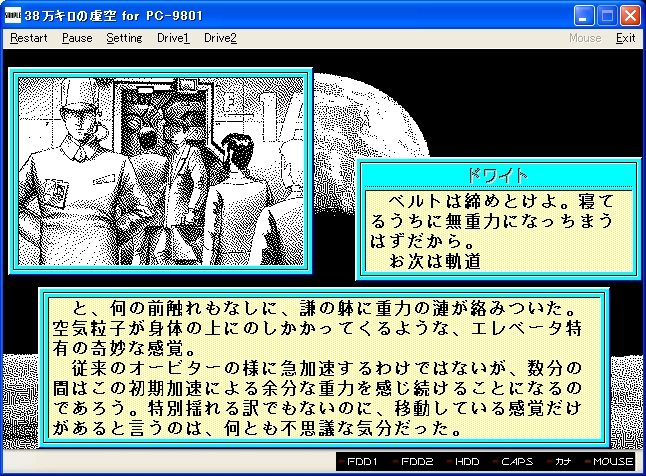
Task: Advance the narration text box at bottom
Action: click(x=322, y=369)
